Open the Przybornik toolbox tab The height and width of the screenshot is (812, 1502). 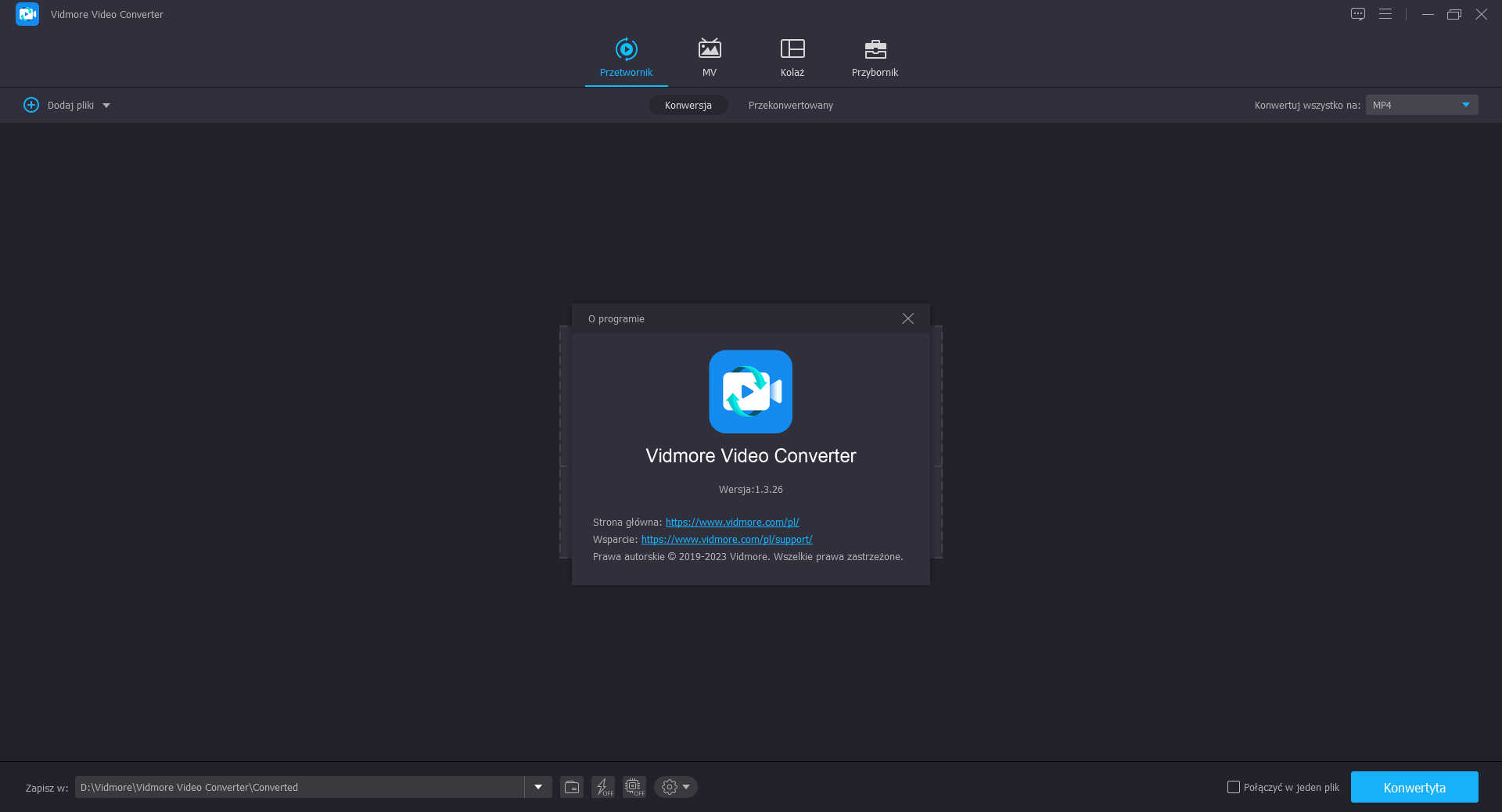coord(875,58)
